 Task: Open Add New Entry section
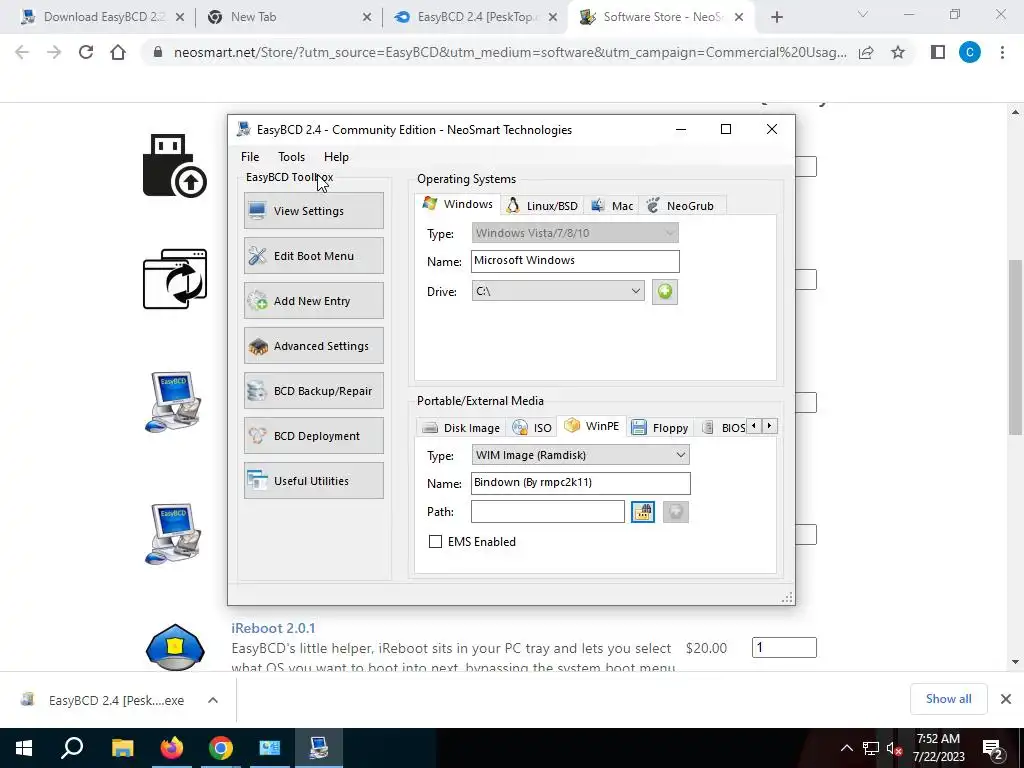click(313, 300)
